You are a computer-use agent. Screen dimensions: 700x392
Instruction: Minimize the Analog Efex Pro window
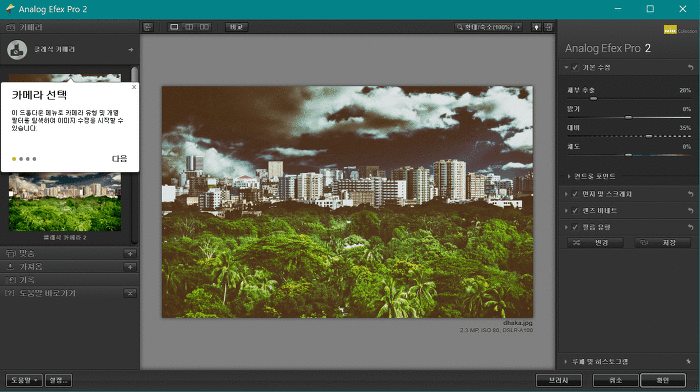click(x=618, y=9)
